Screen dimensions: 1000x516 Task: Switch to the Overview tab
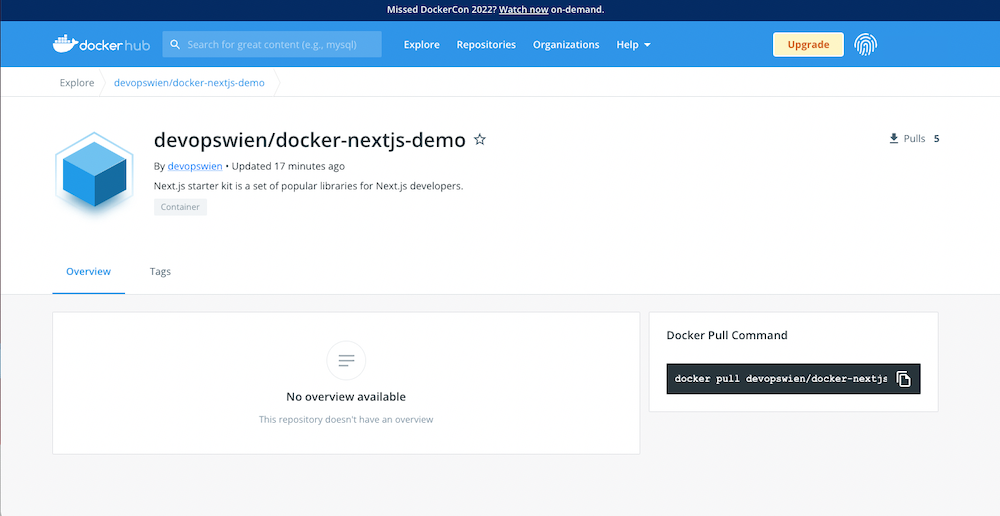pyautogui.click(x=89, y=272)
